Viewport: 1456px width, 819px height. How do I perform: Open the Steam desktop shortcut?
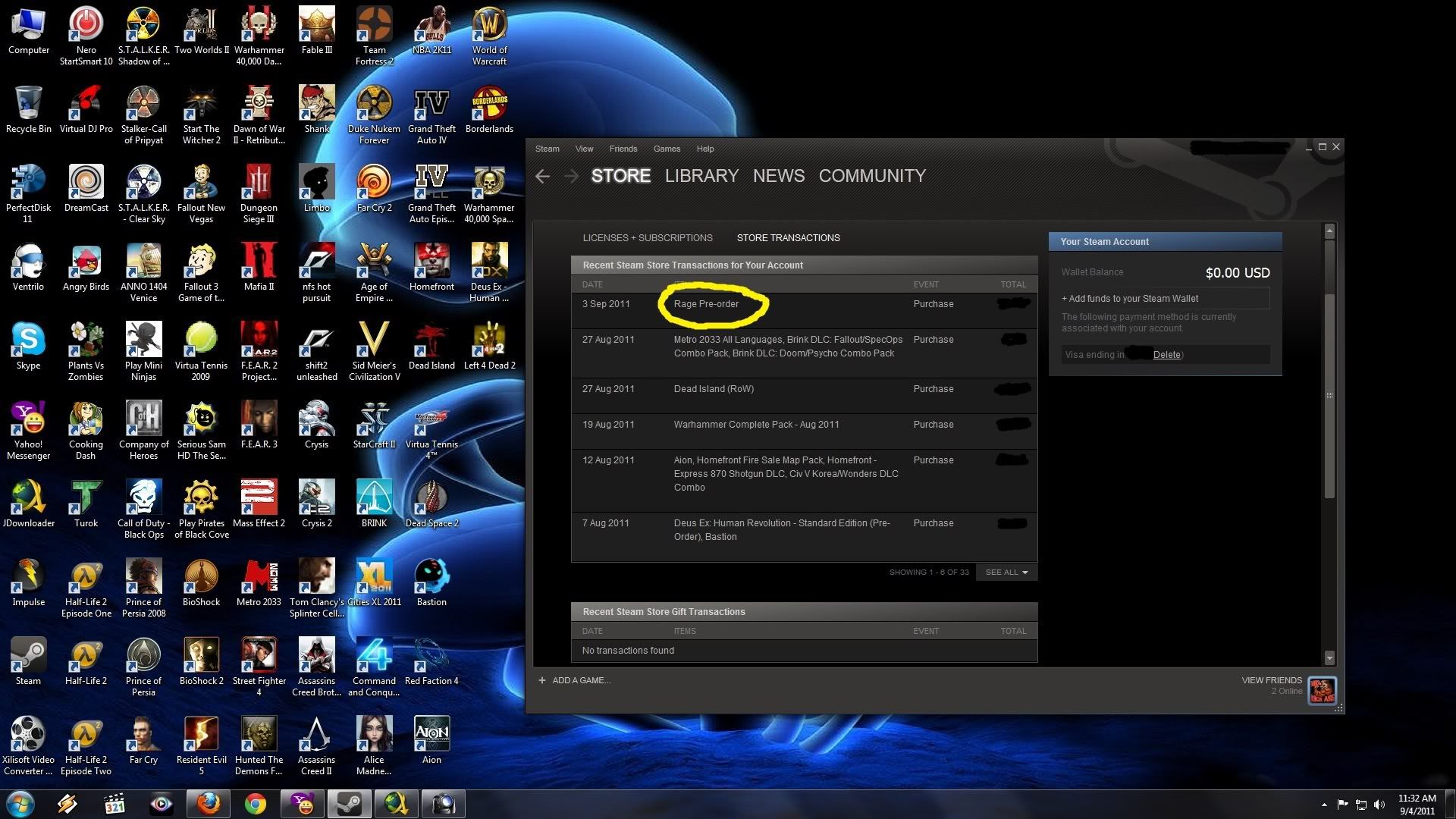pos(28,661)
